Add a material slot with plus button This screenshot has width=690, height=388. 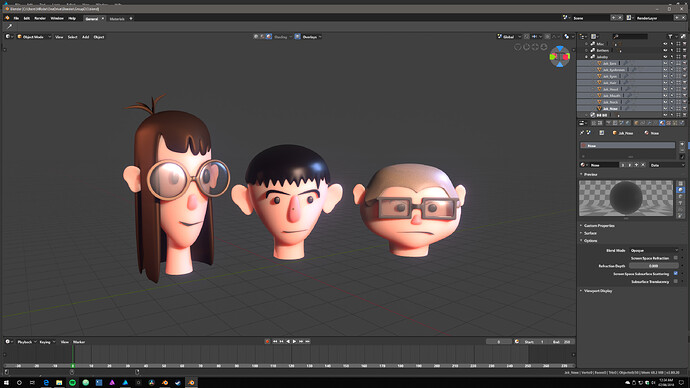click(x=682, y=144)
